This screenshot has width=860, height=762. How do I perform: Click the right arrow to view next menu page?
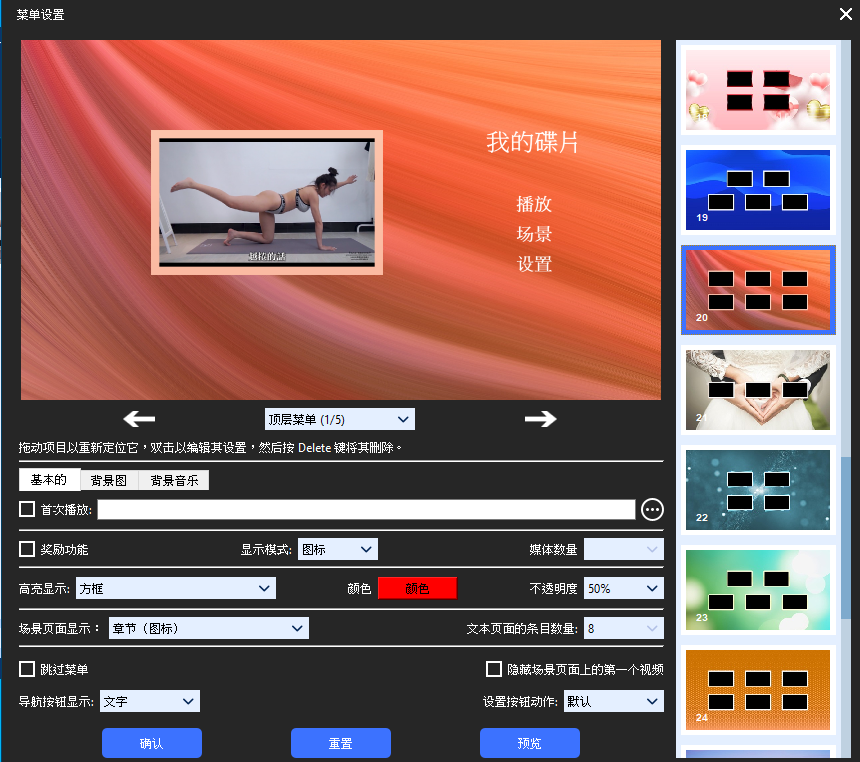[x=540, y=419]
